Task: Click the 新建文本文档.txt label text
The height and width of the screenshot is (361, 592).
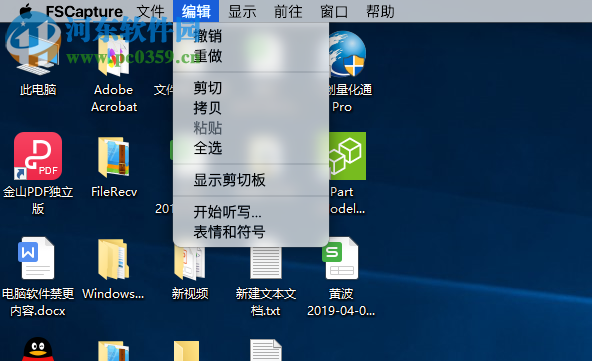Action: [x=266, y=302]
